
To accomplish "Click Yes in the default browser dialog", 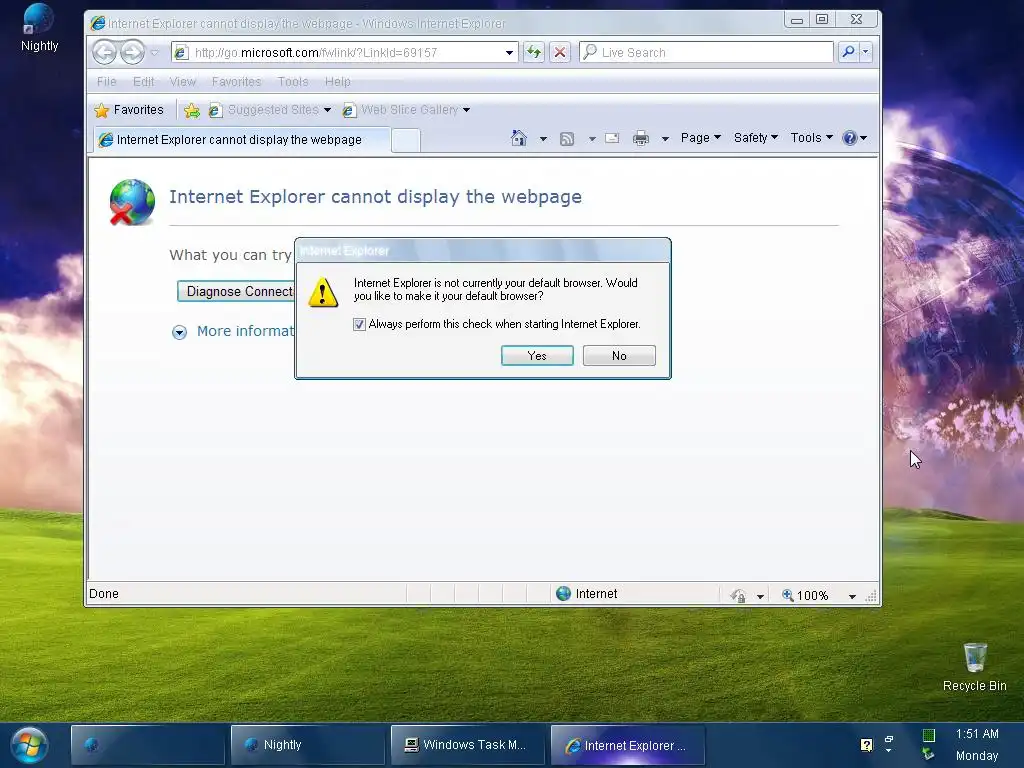I will 537,355.
